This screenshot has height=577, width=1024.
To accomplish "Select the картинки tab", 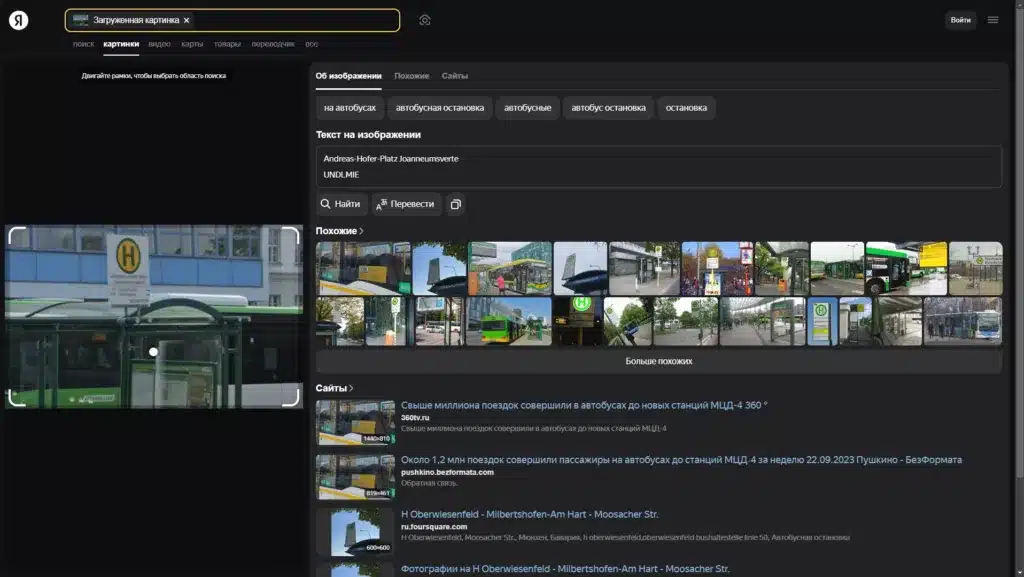I will tap(121, 44).
